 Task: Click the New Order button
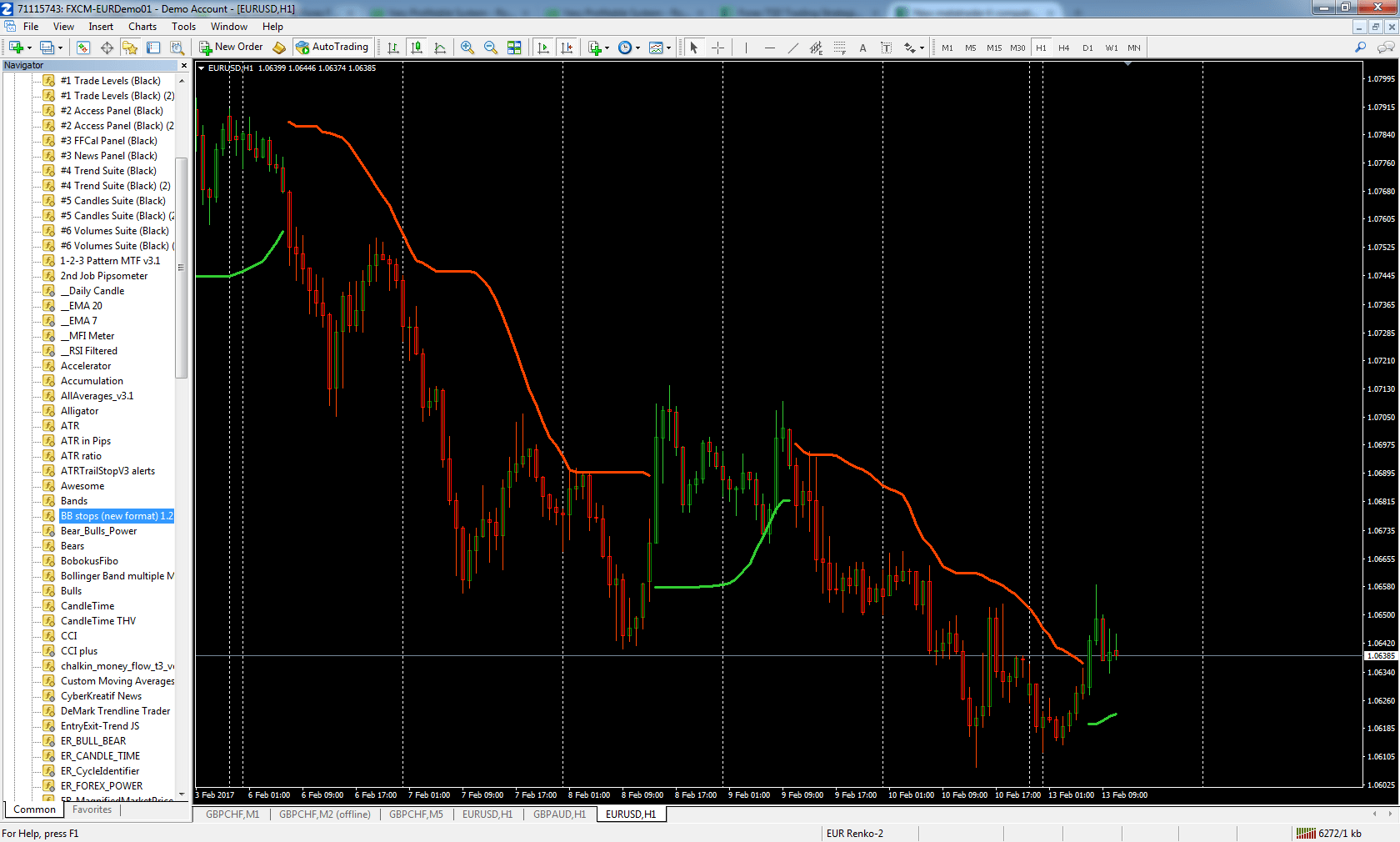pos(231,48)
